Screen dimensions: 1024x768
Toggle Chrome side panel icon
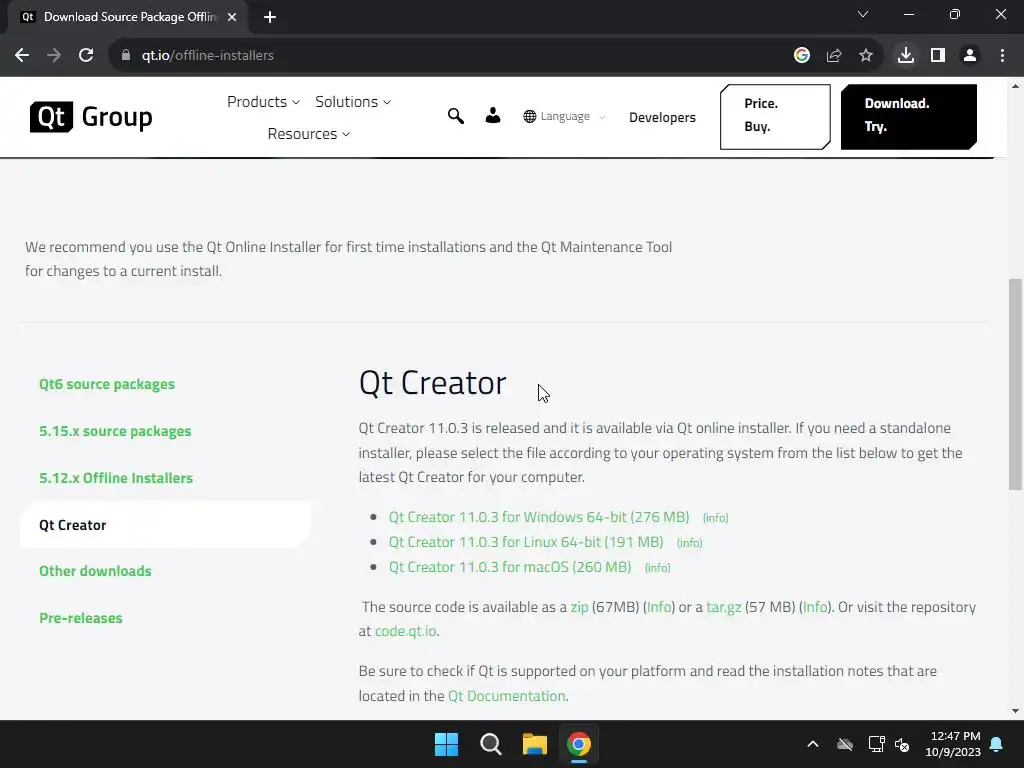coord(938,56)
